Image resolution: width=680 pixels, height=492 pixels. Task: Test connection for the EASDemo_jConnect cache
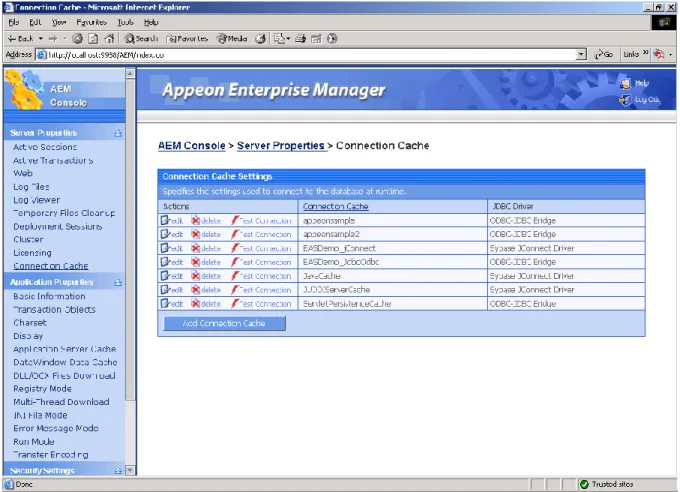(261, 248)
